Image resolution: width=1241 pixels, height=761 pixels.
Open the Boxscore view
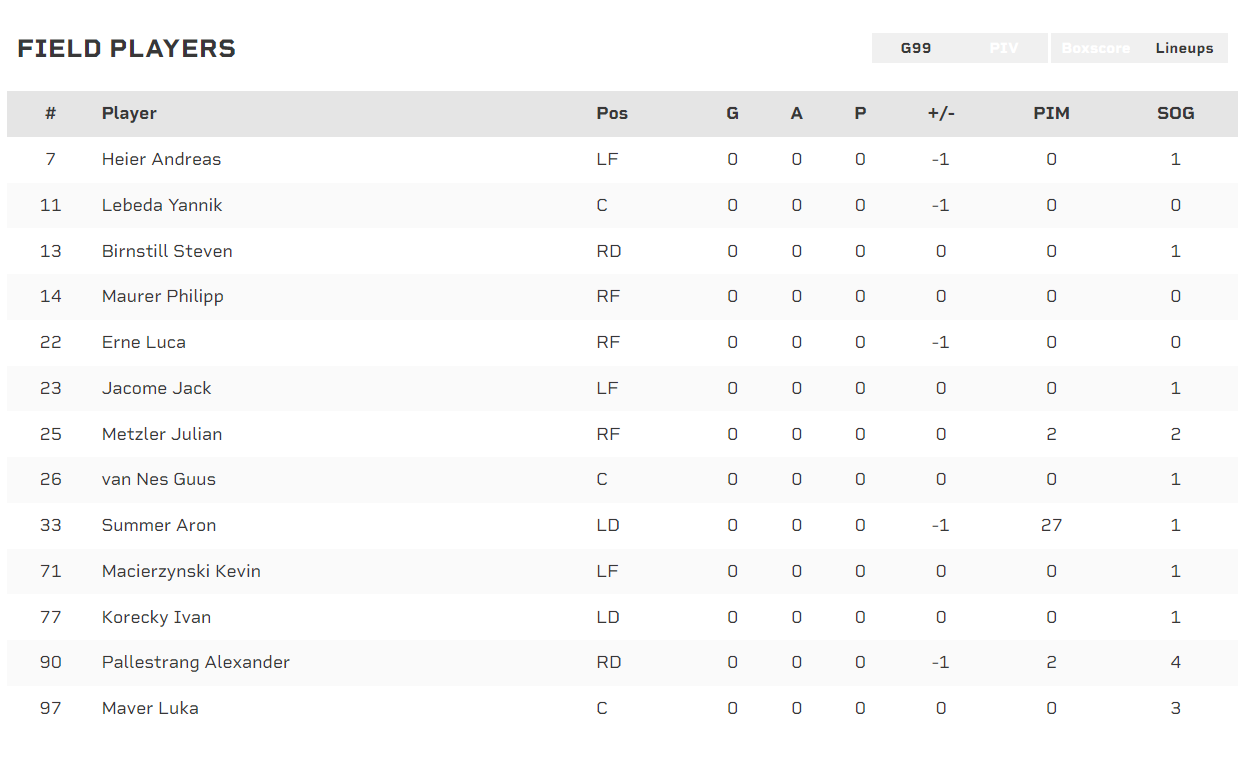(x=1095, y=48)
